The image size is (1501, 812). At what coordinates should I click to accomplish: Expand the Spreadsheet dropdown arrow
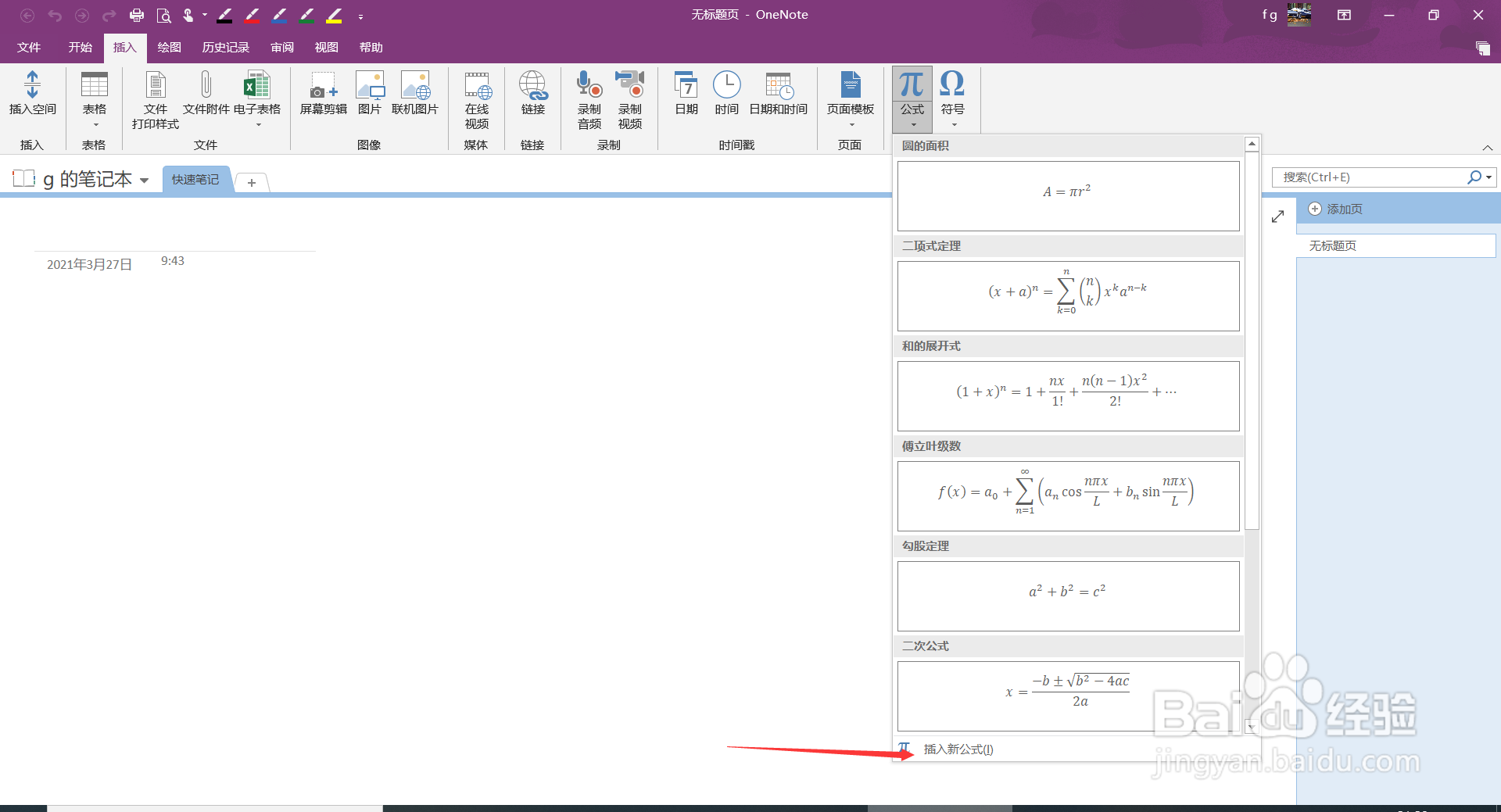pos(258,125)
